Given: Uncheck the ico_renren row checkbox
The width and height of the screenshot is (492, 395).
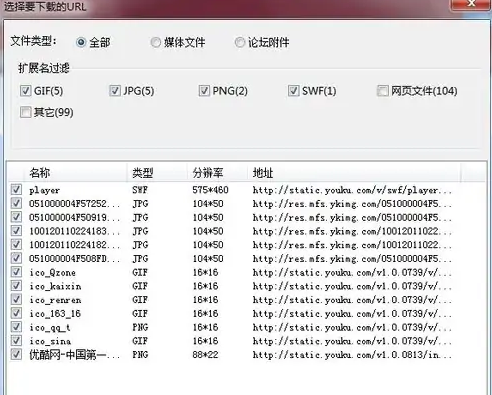Looking at the screenshot, I should coord(16,299).
